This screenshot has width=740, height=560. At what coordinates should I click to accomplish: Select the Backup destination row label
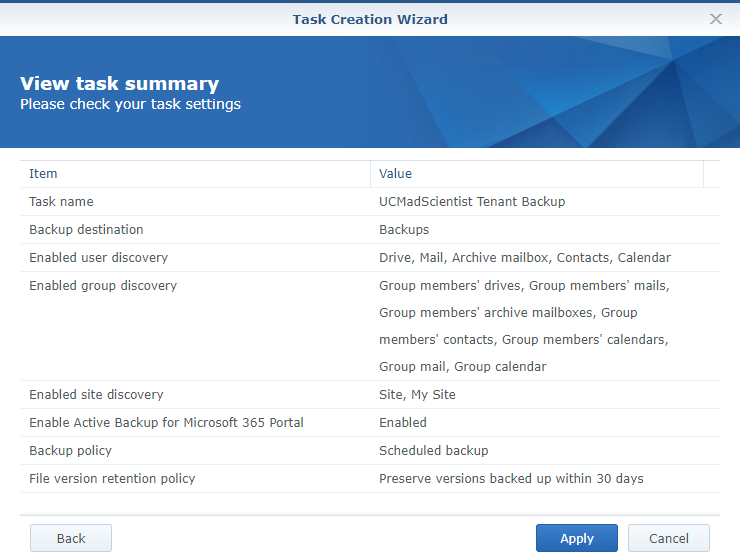point(86,230)
